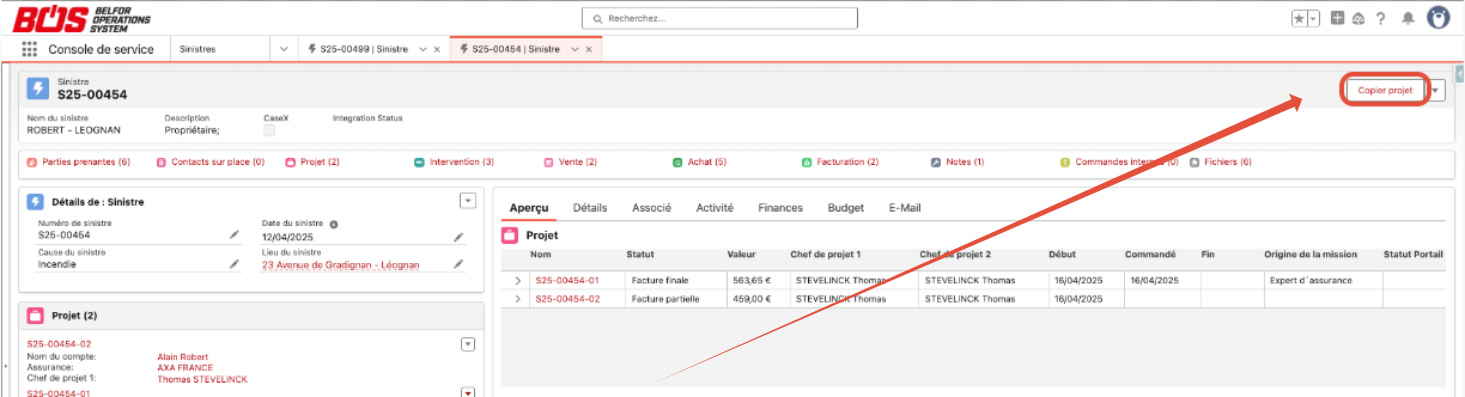Select the E-Mail tab
Image resolution: width=1465 pixels, height=397 pixels.
coord(905,208)
